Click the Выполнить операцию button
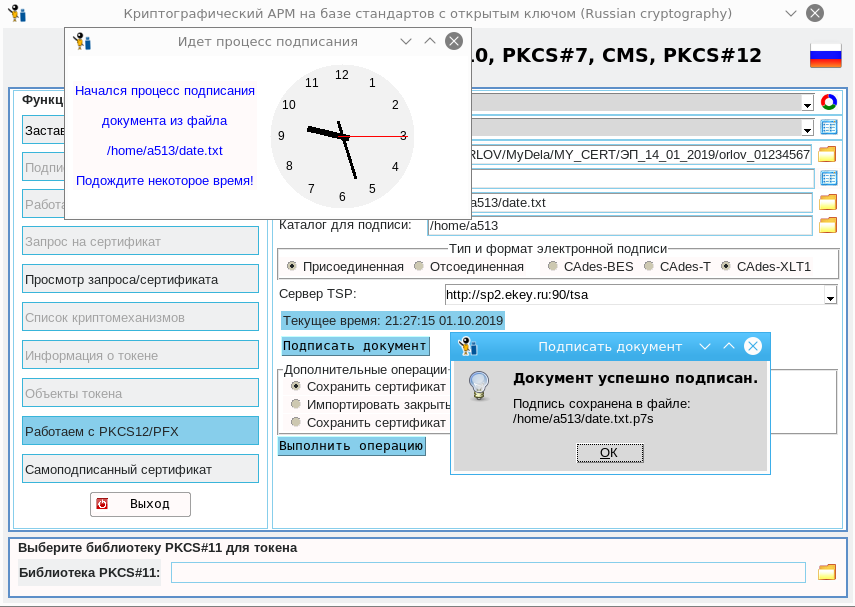This screenshot has width=855, height=607. pyautogui.click(x=351, y=446)
